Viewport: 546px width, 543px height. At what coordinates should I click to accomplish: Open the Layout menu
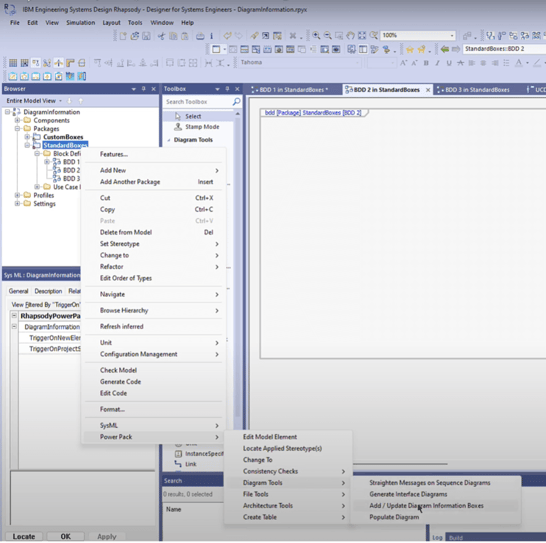tap(111, 23)
